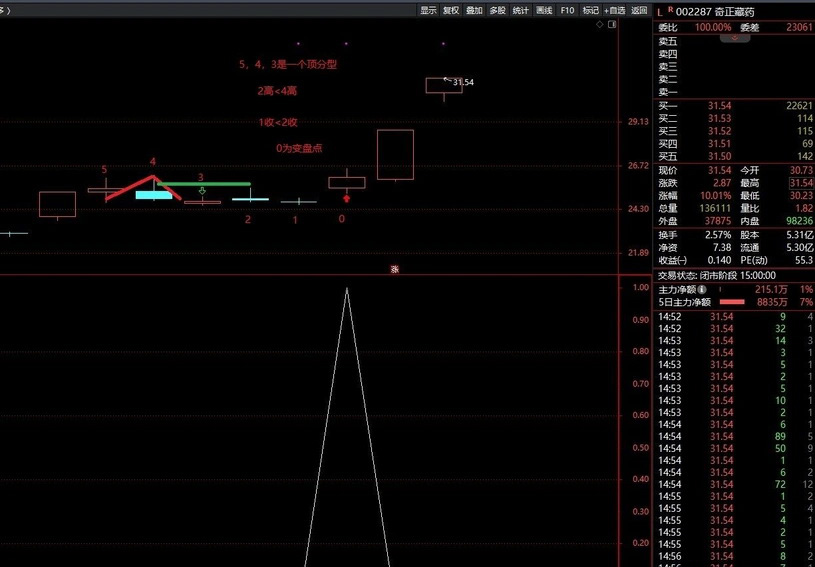815x567 pixels.
Task: Open the 复权 price adjustment menu
Action: coord(451,10)
